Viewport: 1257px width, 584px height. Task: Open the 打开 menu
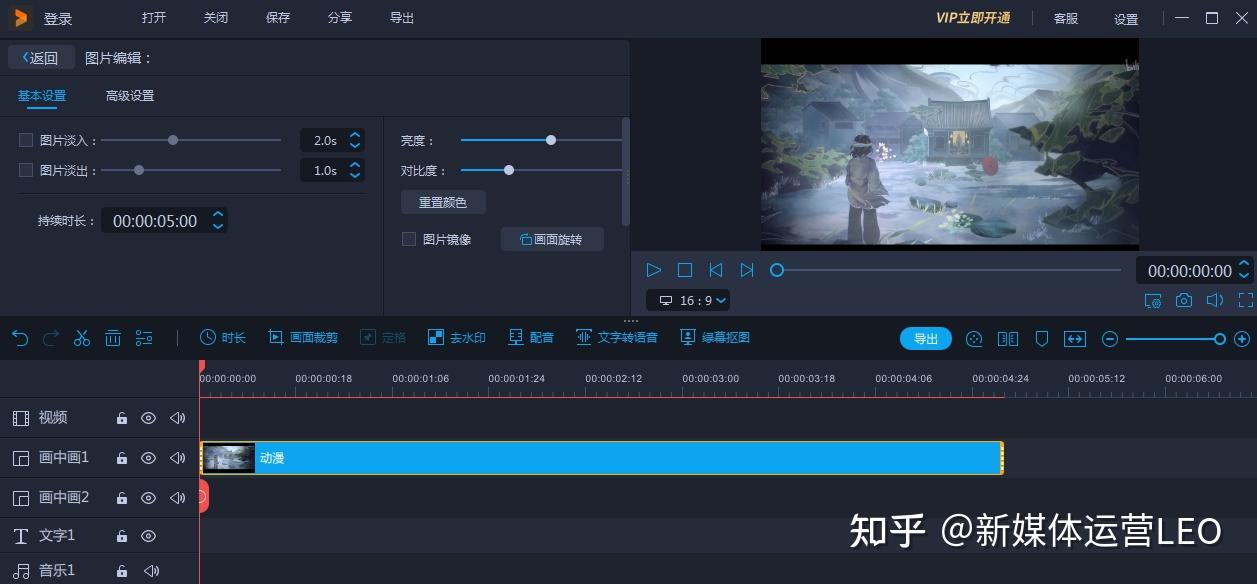(x=154, y=18)
